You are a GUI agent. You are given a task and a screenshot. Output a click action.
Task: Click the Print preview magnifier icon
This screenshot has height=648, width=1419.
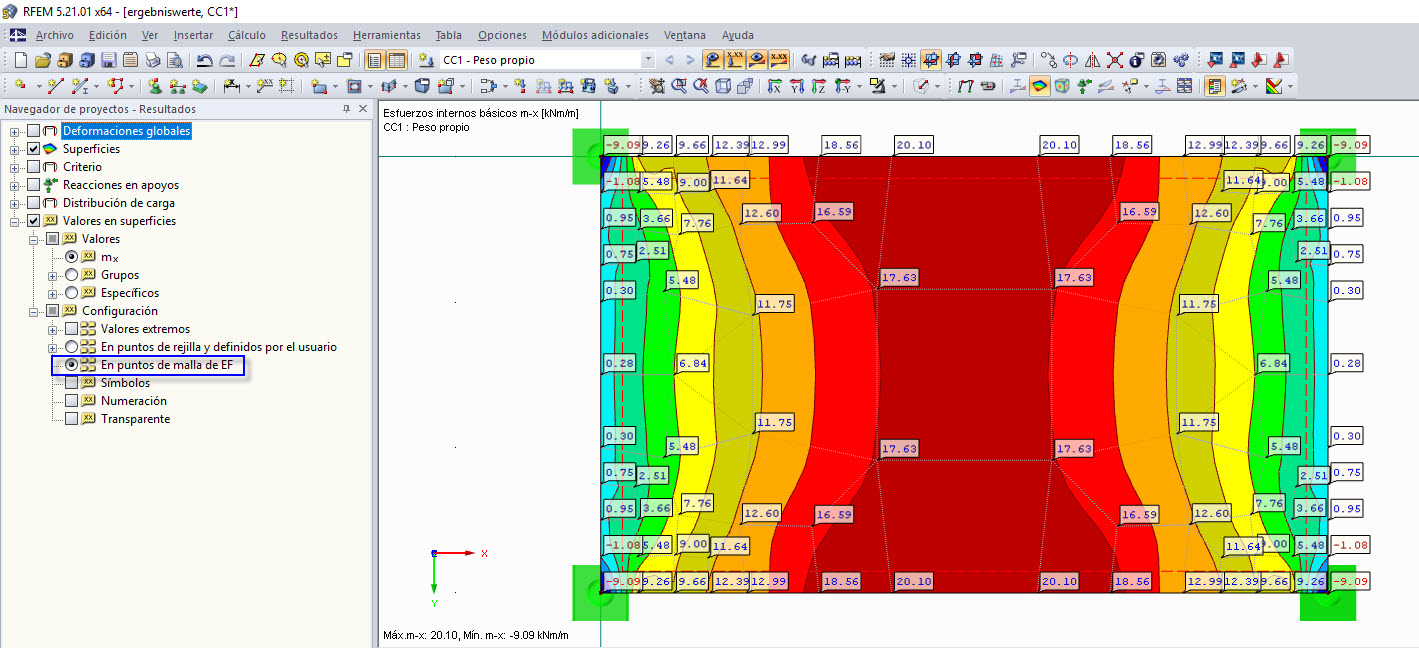[x=174, y=60]
